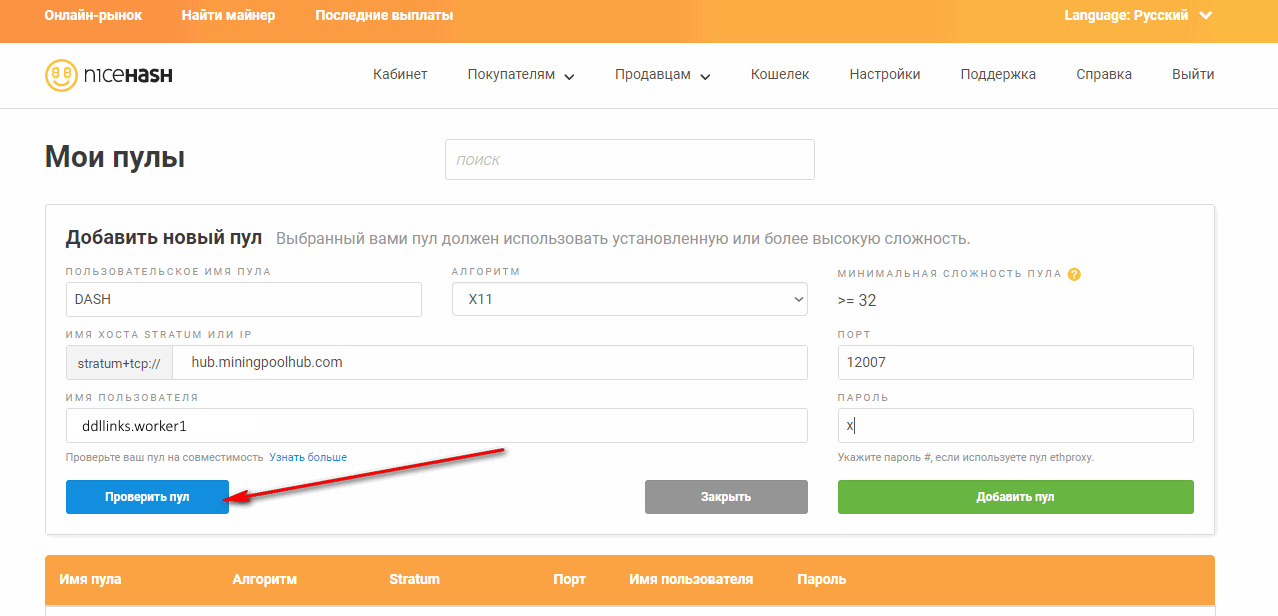Click the stratum host field hub.miningpoolhub.com
The width and height of the screenshot is (1278, 616).
tap(490, 363)
